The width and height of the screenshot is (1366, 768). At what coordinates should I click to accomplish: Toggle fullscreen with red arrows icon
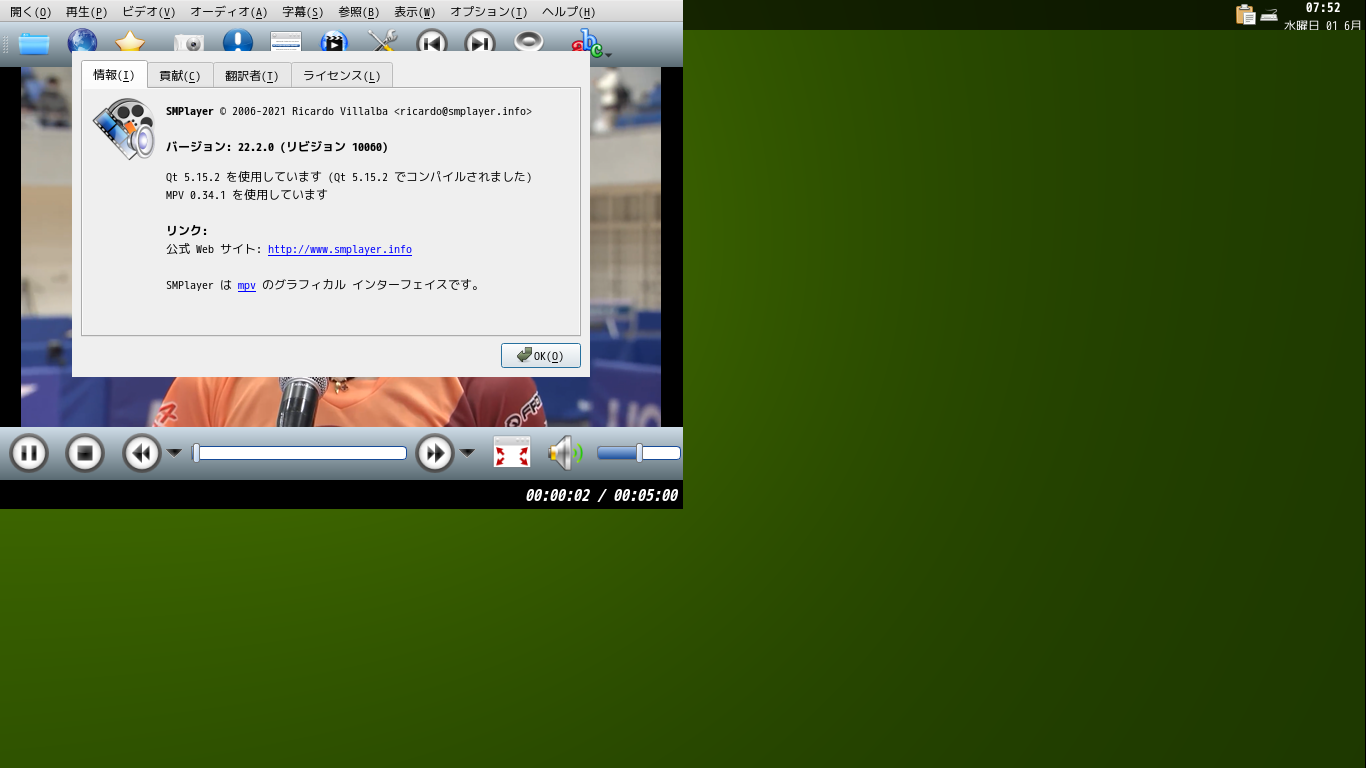[512, 453]
